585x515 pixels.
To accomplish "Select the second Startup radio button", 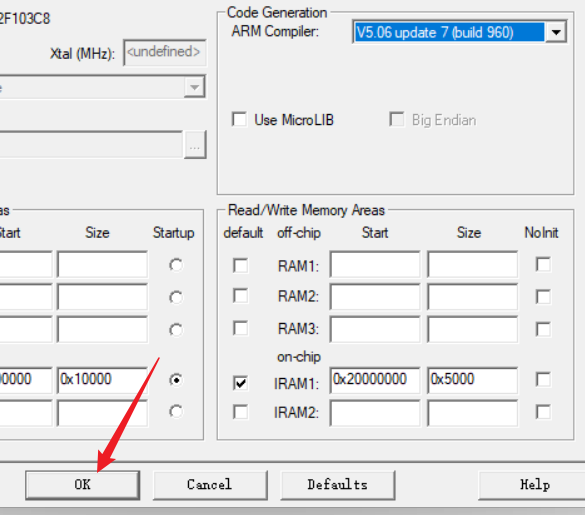I will pyautogui.click(x=176, y=297).
